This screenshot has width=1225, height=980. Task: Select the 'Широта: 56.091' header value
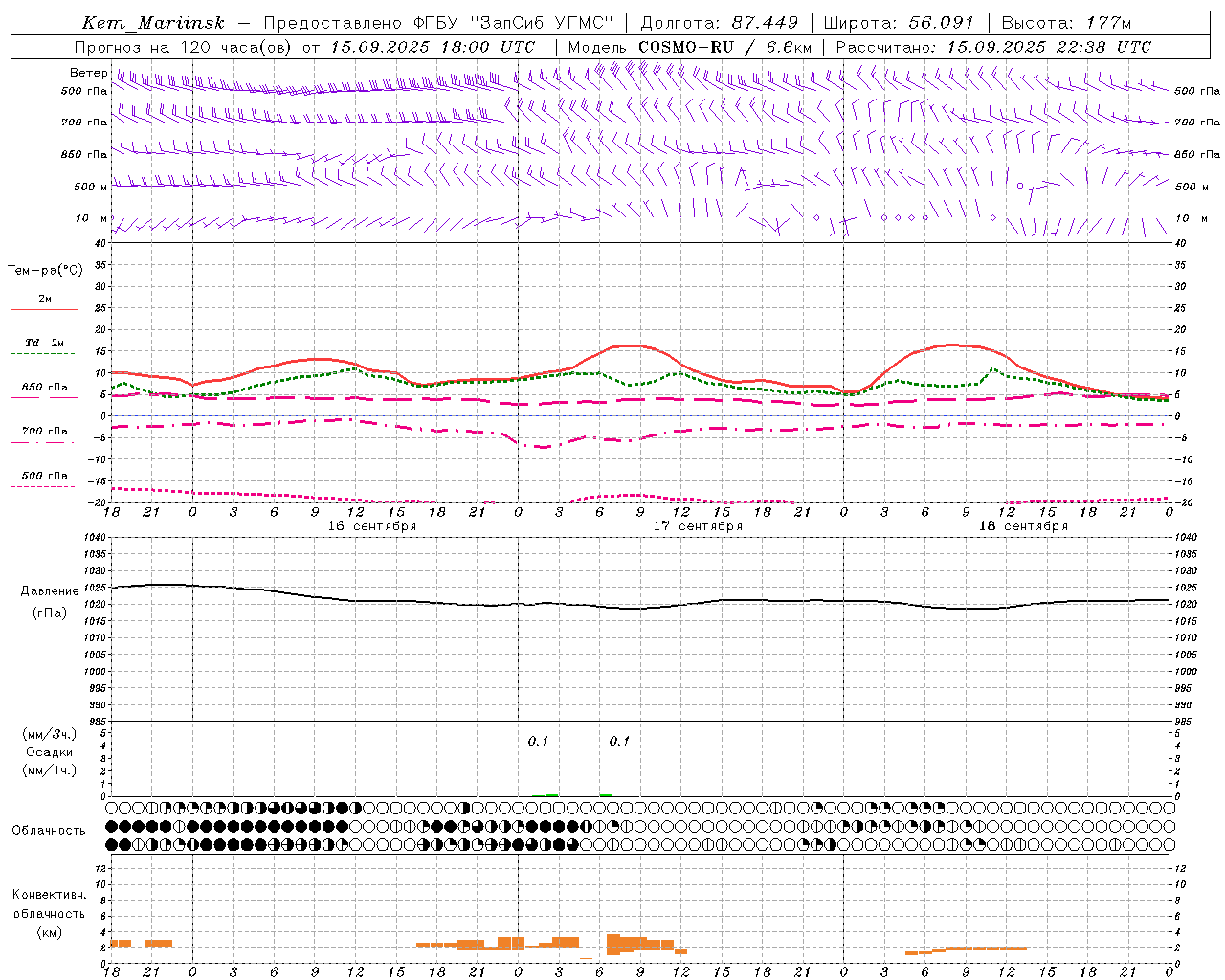(x=899, y=23)
